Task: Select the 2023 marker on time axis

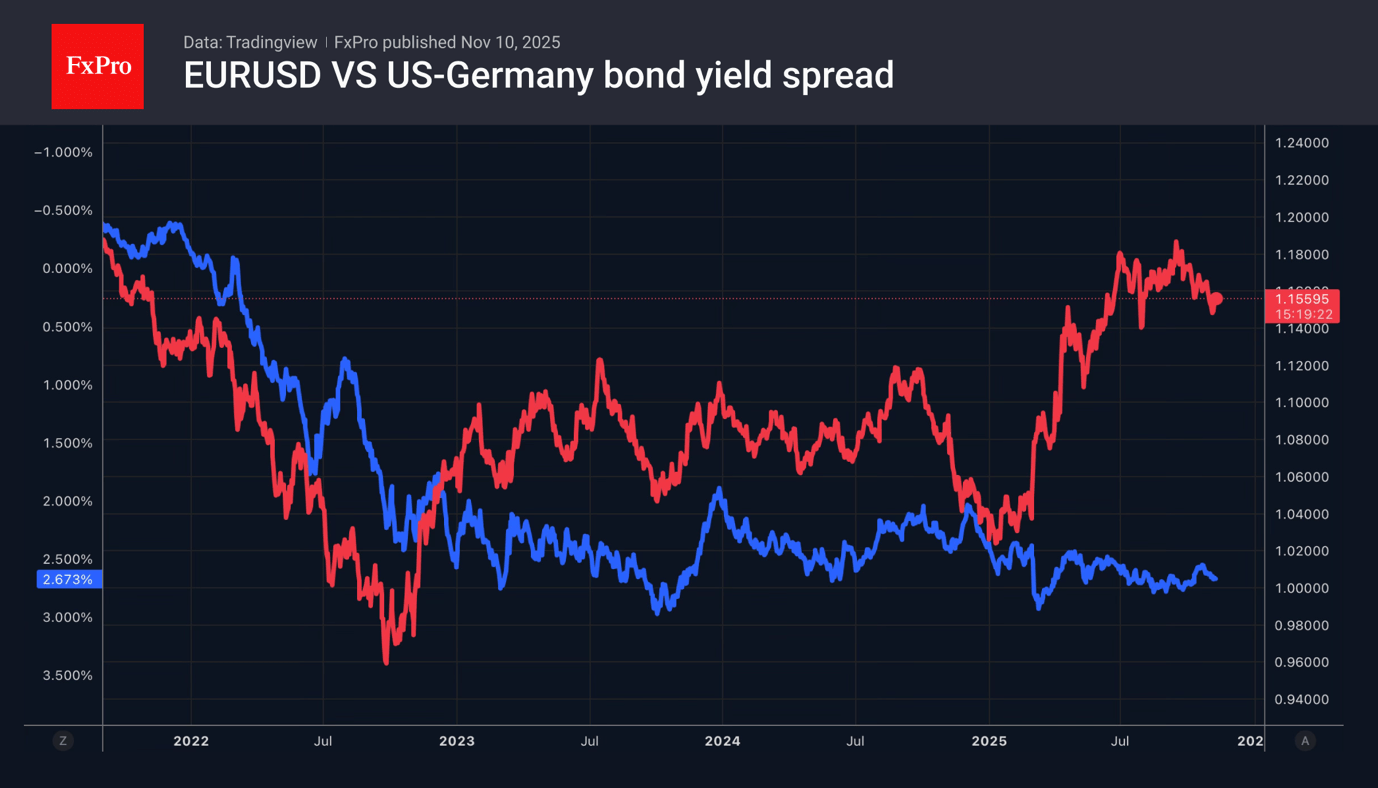Action: coord(457,741)
